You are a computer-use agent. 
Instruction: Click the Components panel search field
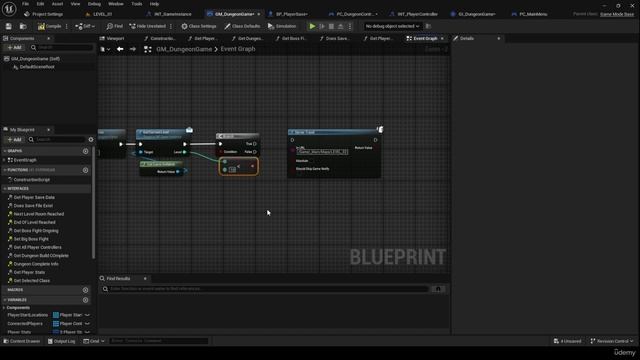point(62,47)
